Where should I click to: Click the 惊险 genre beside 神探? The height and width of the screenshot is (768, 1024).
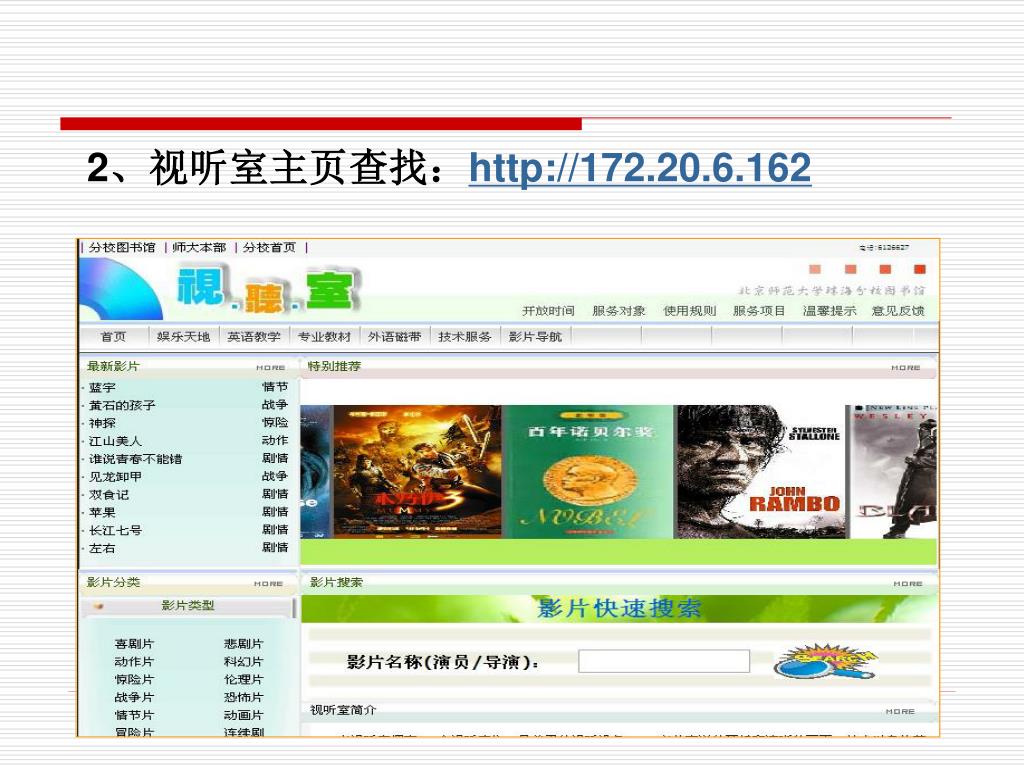[275, 423]
